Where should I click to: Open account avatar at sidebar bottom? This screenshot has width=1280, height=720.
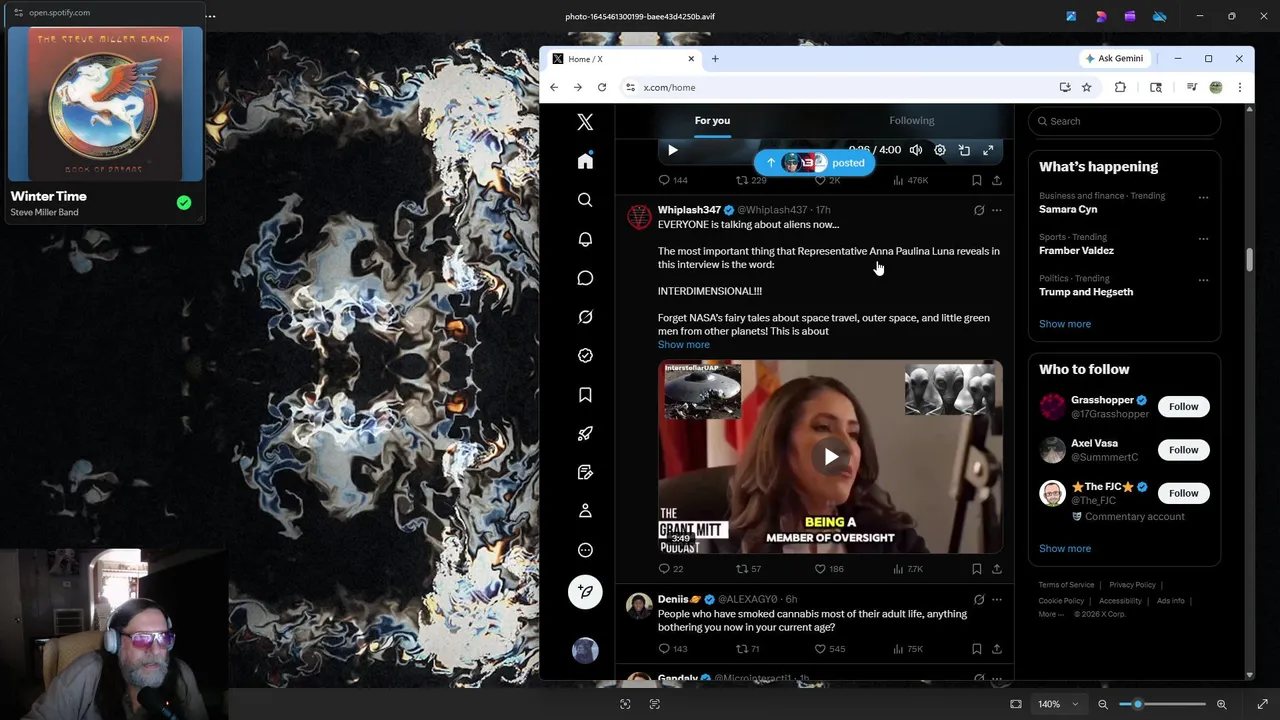[585, 650]
